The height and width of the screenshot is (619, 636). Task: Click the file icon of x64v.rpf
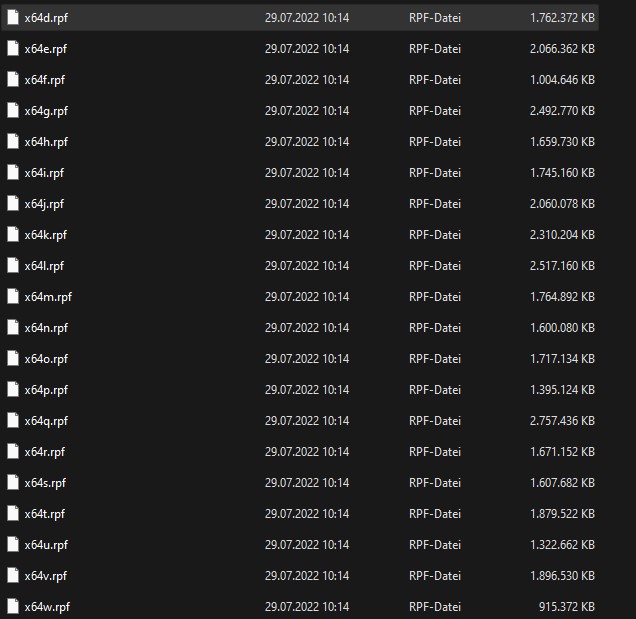(x=13, y=575)
